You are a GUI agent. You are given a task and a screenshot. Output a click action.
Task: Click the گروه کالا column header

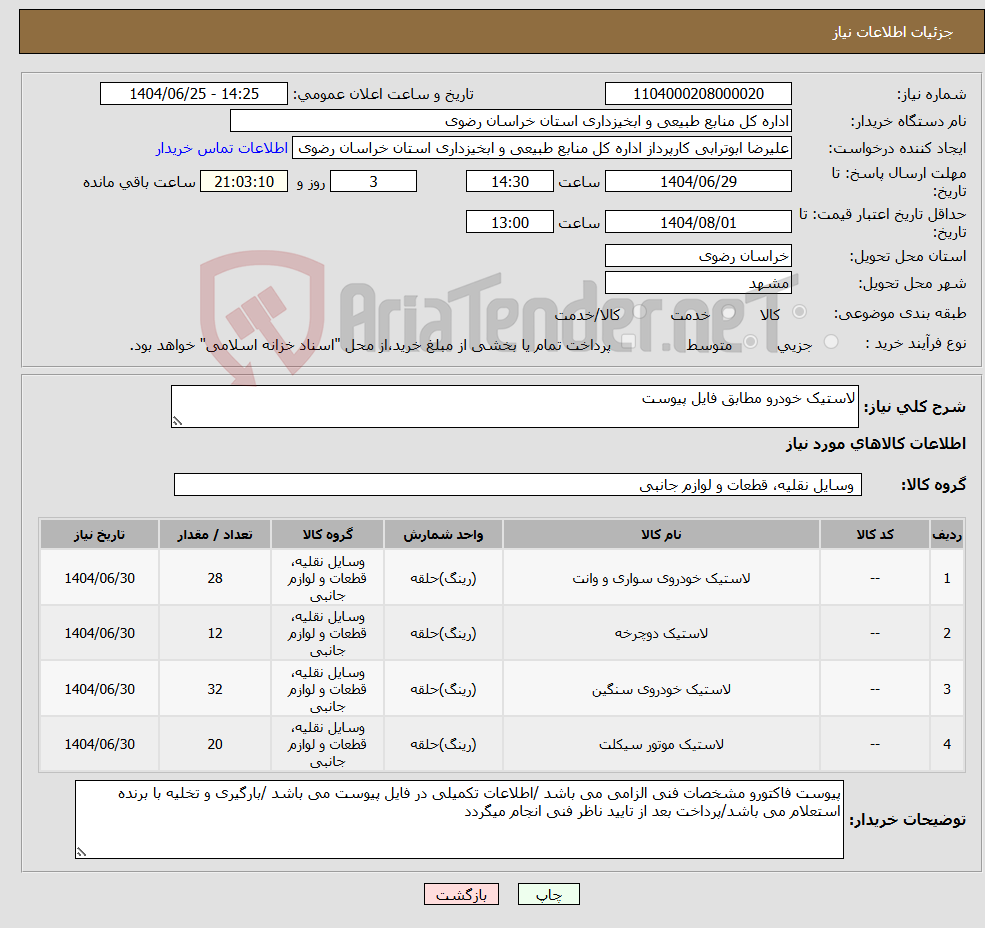(x=327, y=534)
